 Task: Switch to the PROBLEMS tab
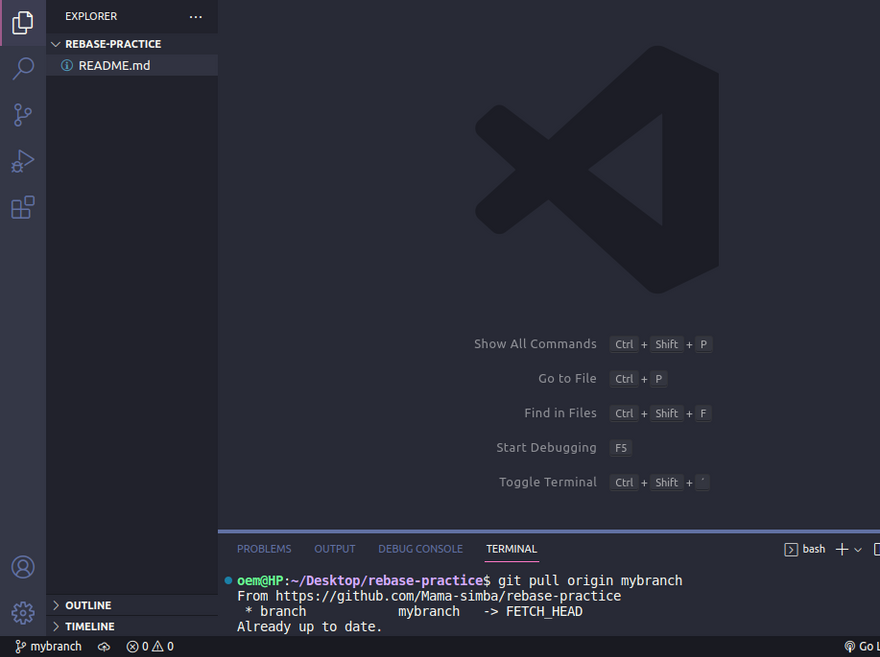264,549
